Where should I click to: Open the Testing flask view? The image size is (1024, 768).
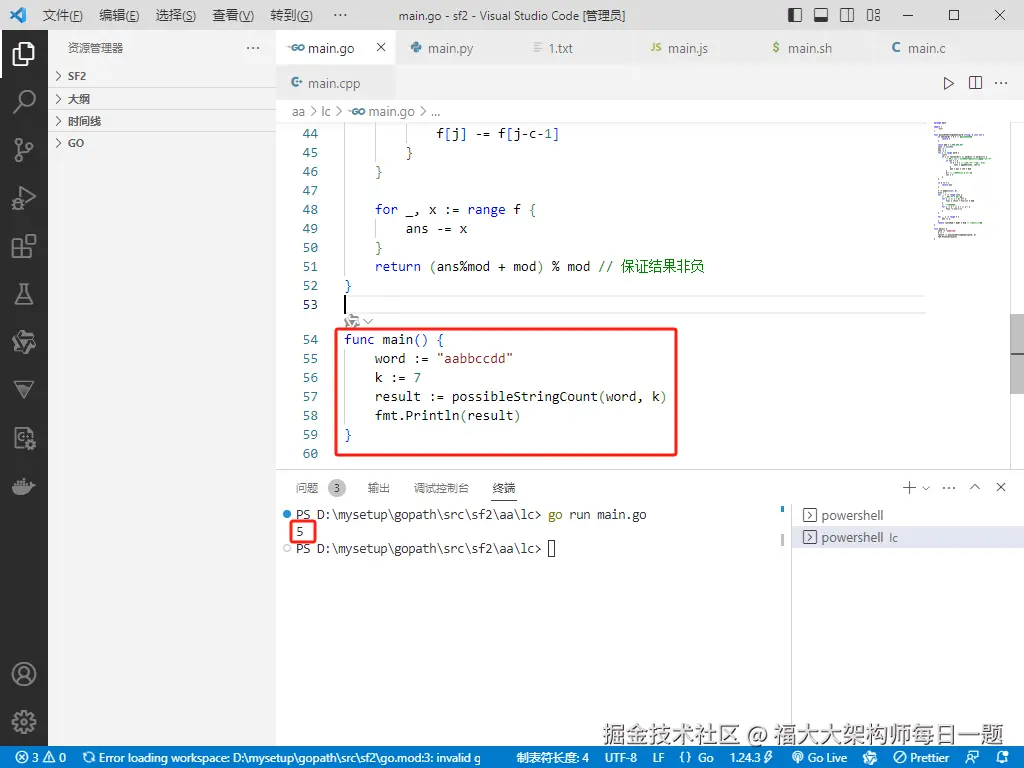(24, 295)
